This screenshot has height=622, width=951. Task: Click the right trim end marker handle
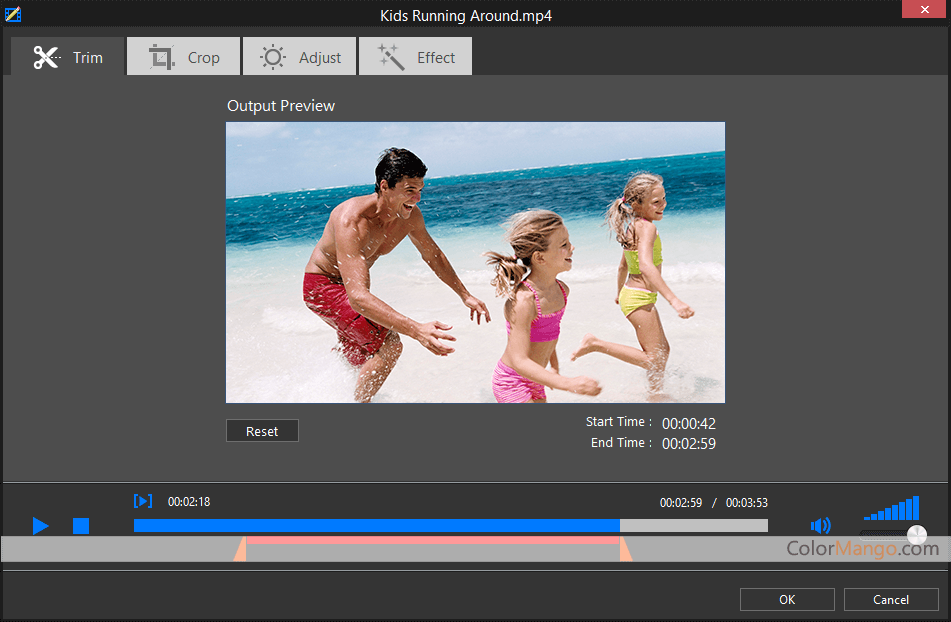click(x=625, y=549)
